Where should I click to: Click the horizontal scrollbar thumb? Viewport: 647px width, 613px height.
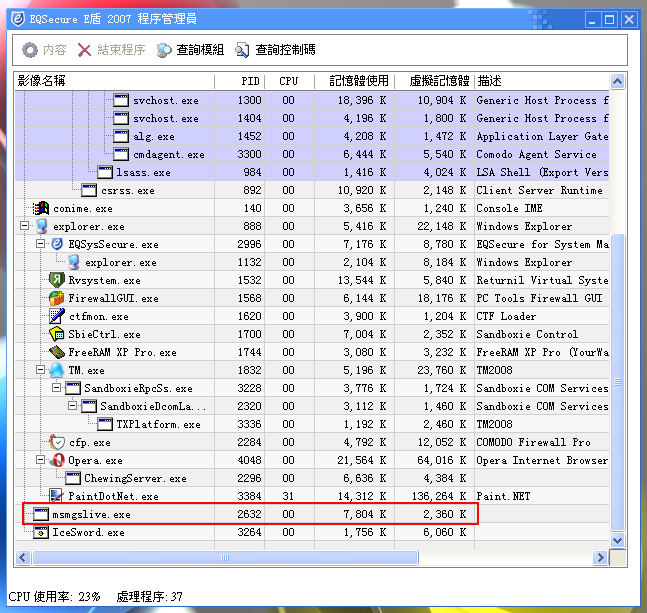[225, 558]
